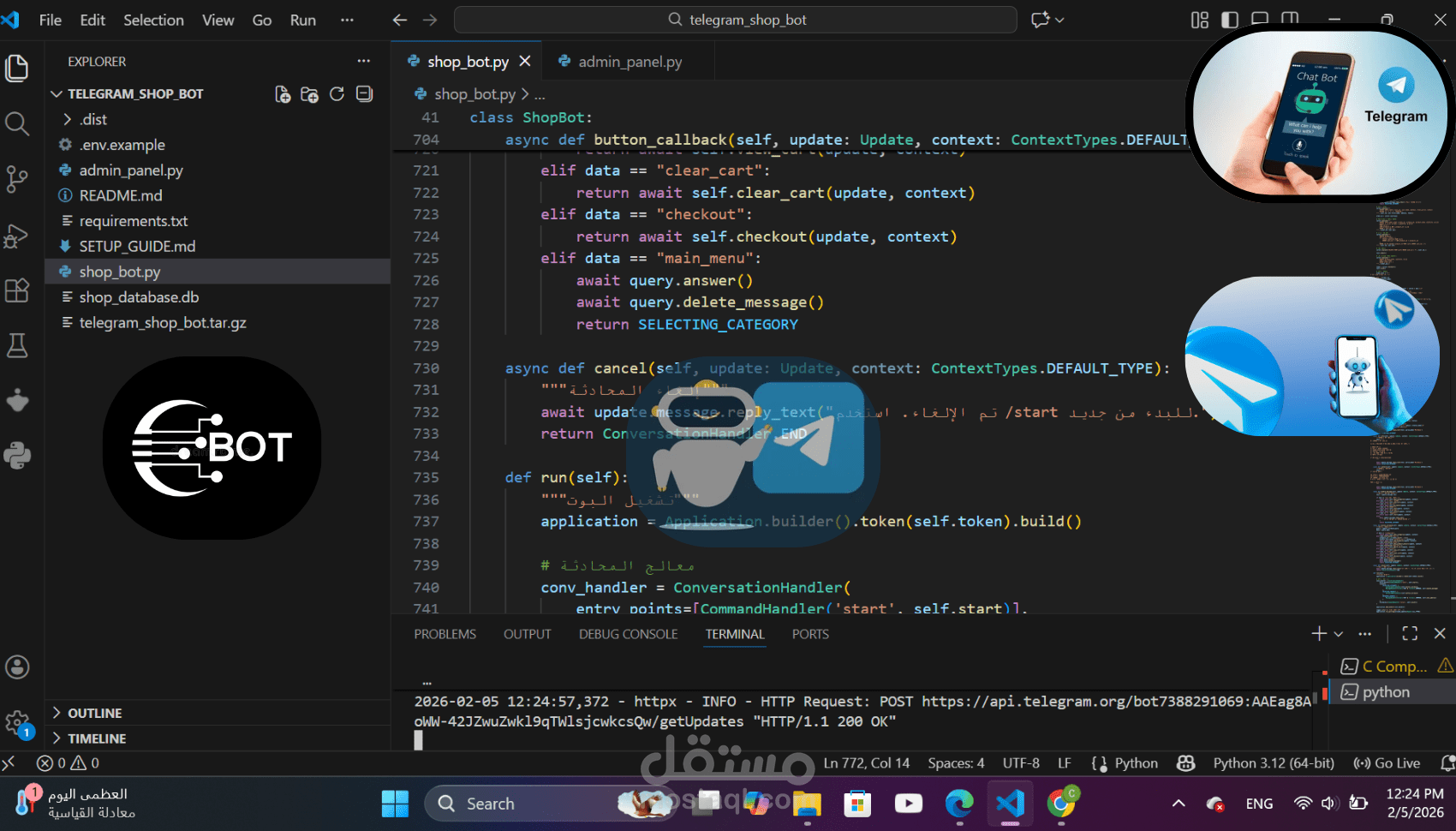Image resolution: width=1456 pixels, height=831 pixels.
Task: Open the Accounts menu icon
Action: coord(17,667)
